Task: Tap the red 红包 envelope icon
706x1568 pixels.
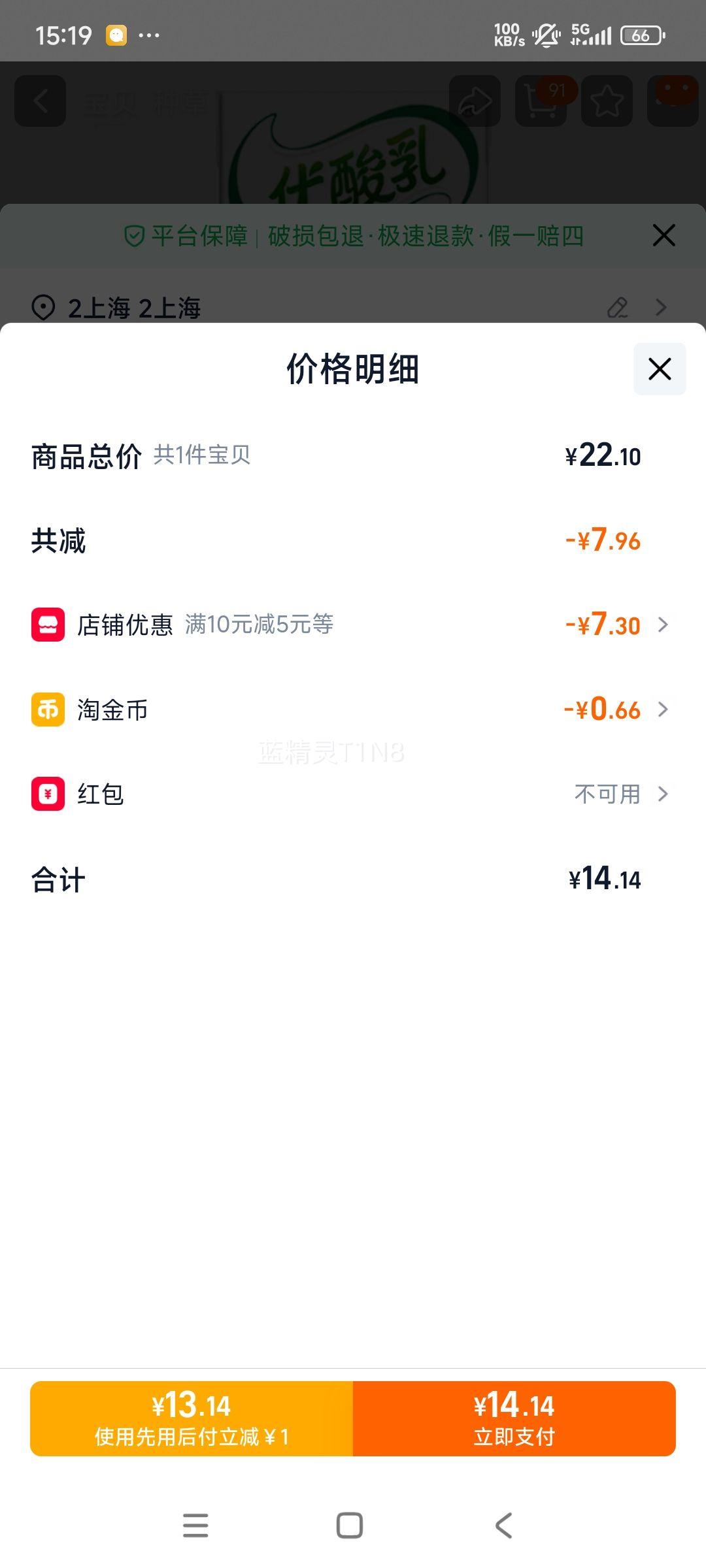Action: (x=48, y=794)
